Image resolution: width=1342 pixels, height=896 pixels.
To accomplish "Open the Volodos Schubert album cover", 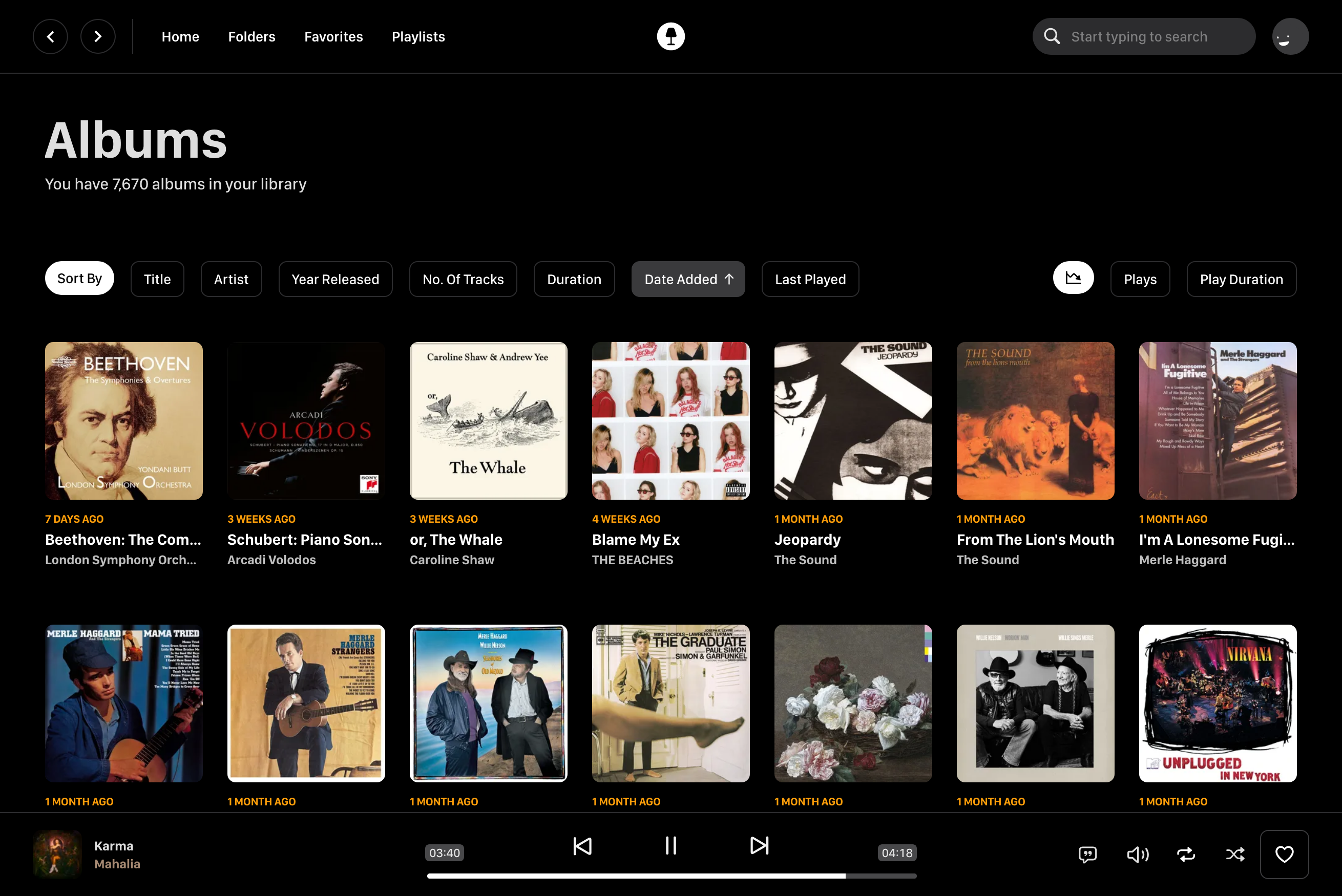I will point(306,420).
